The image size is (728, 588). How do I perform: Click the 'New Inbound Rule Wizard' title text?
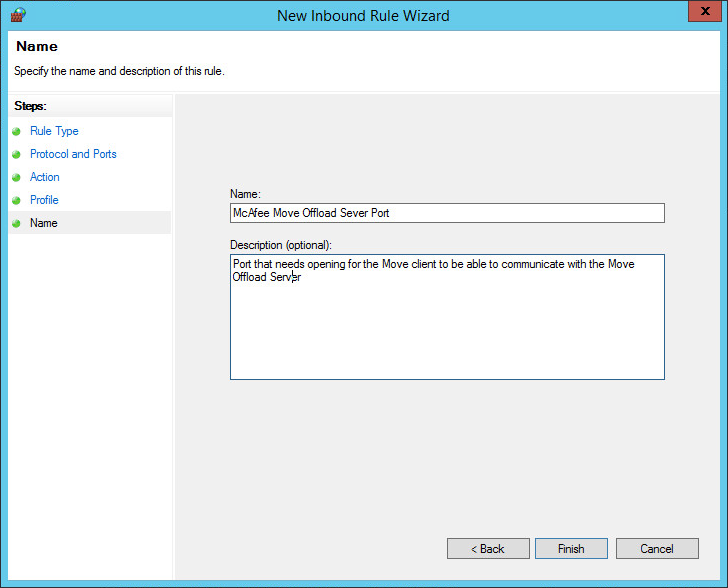click(363, 16)
